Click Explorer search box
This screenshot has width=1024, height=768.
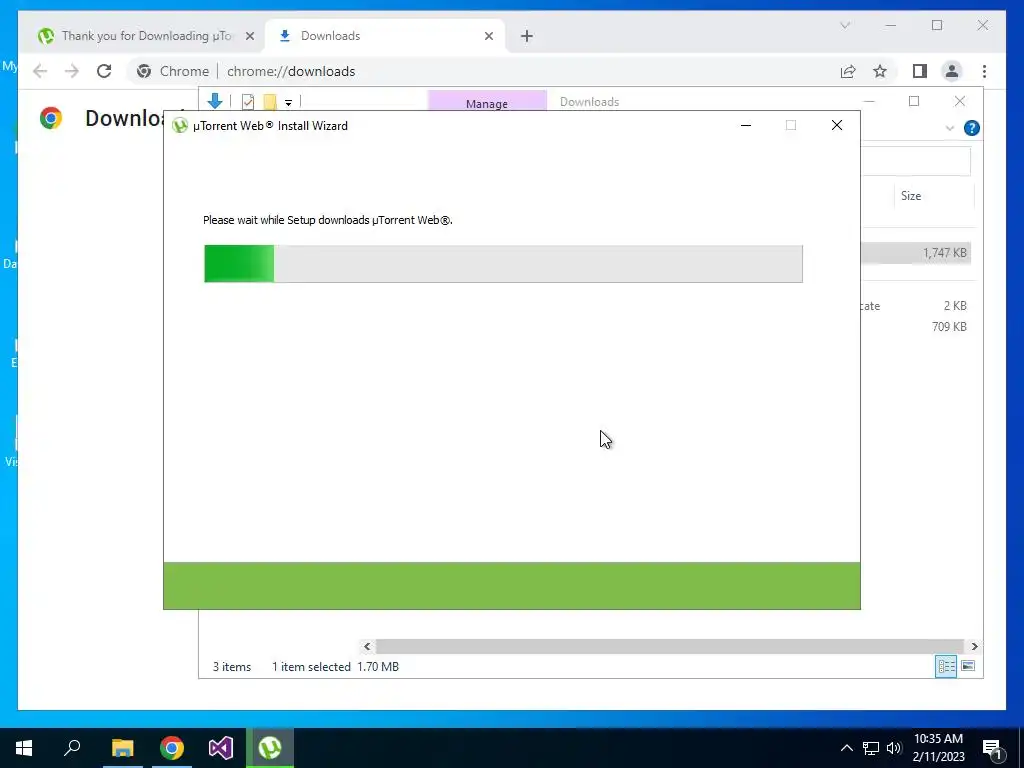click(916, 161)
